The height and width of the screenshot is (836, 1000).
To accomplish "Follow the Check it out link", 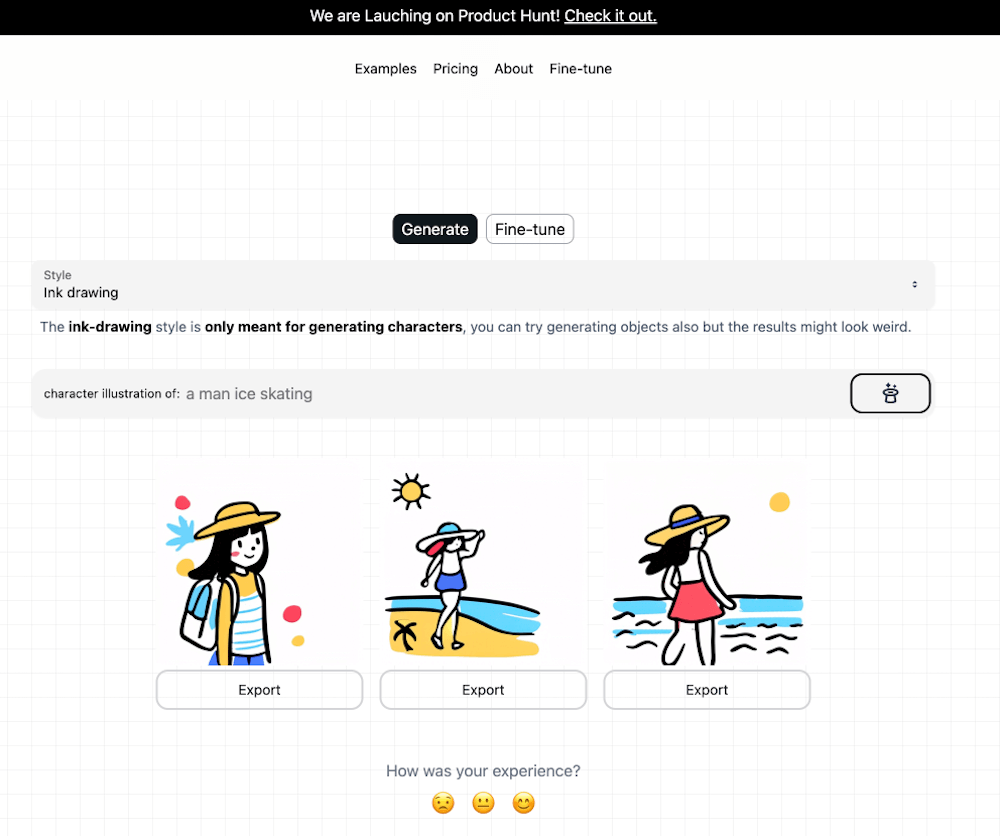I will [x=610, y=16].
